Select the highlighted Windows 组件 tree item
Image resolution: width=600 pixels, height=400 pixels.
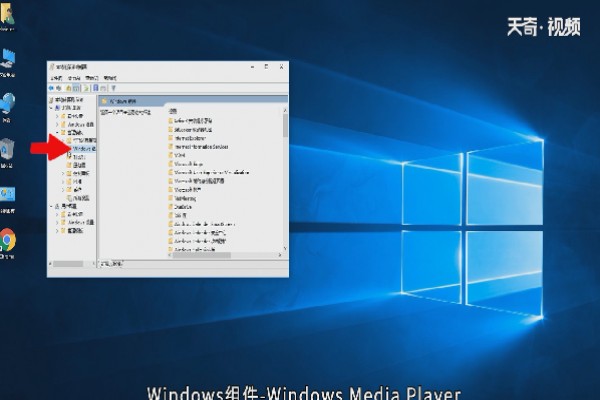[84, 149]
